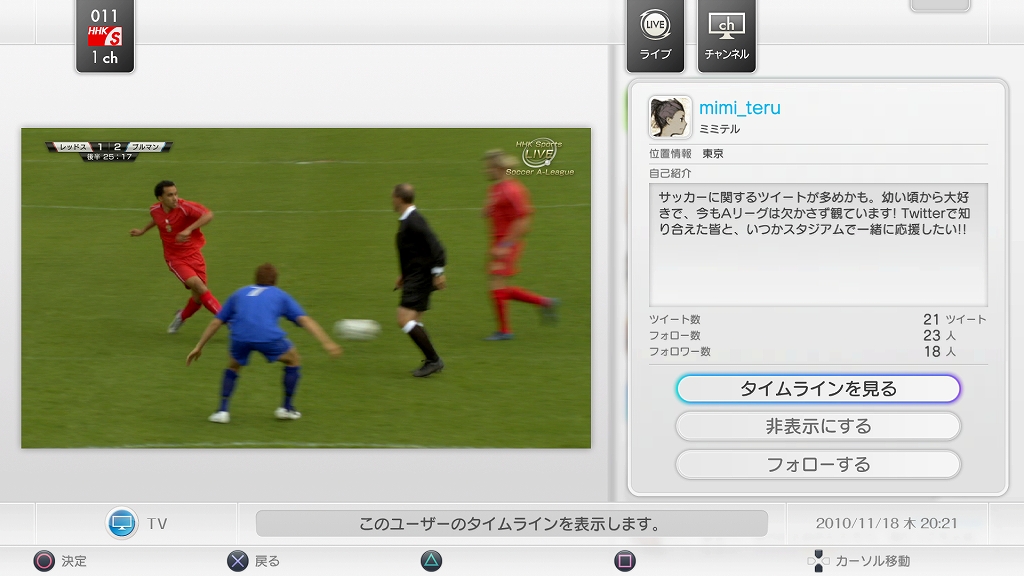The image size is (1024, 576).
Task: Click the TV monitor icon
Action: (121, 523)
